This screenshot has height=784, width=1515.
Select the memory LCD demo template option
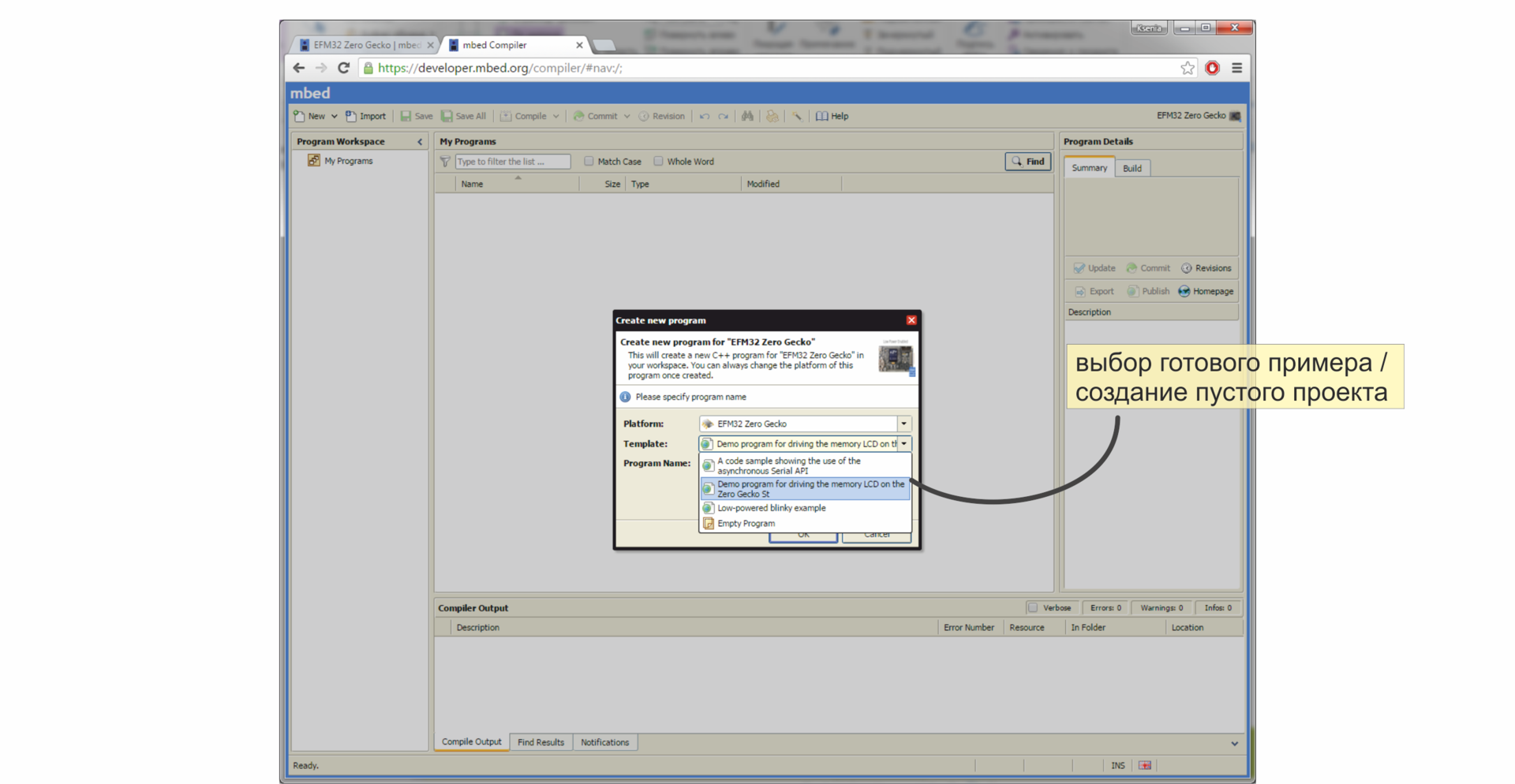(x=805, y=489)
